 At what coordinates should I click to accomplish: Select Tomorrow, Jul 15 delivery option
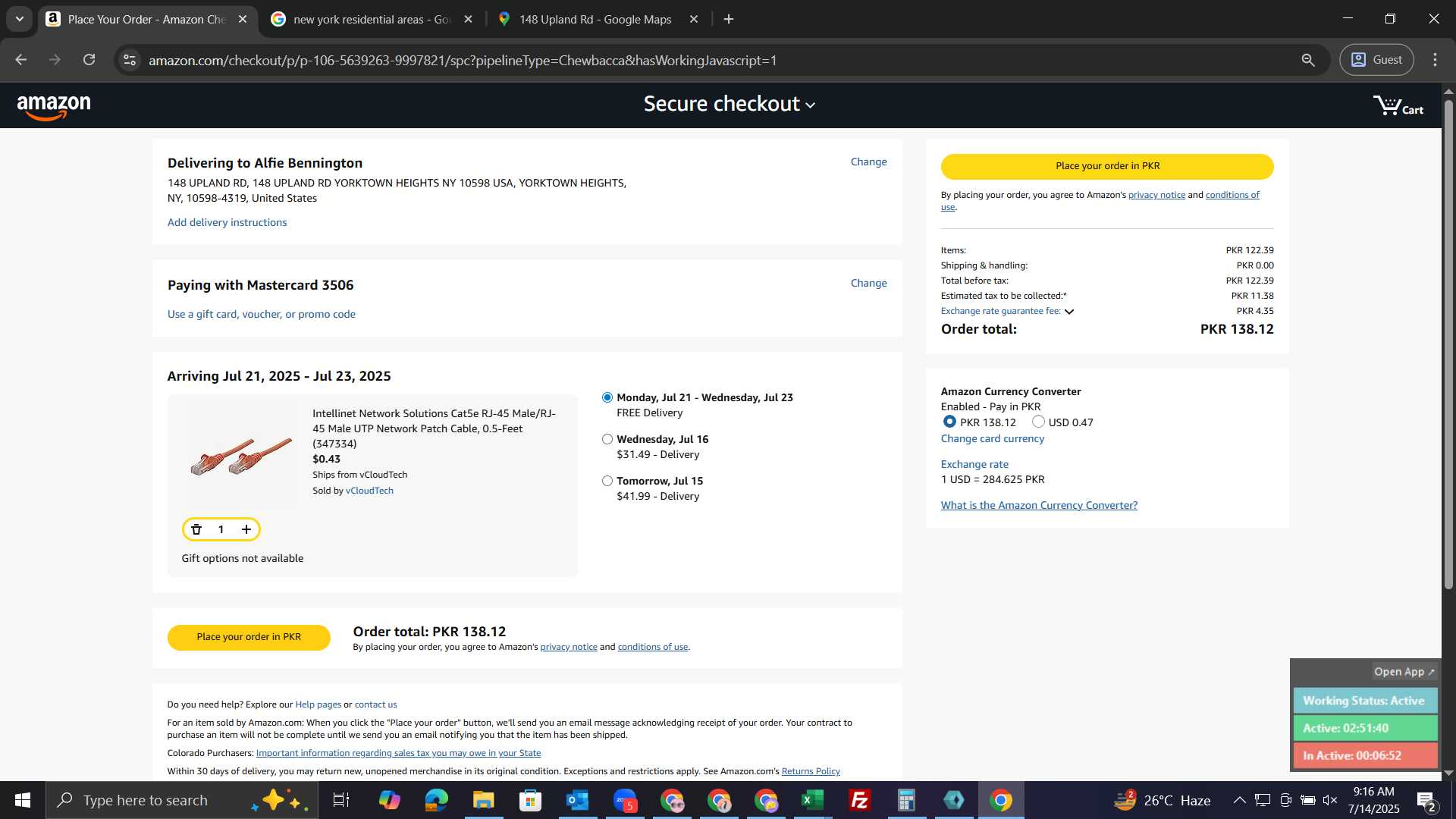(607, 481)
